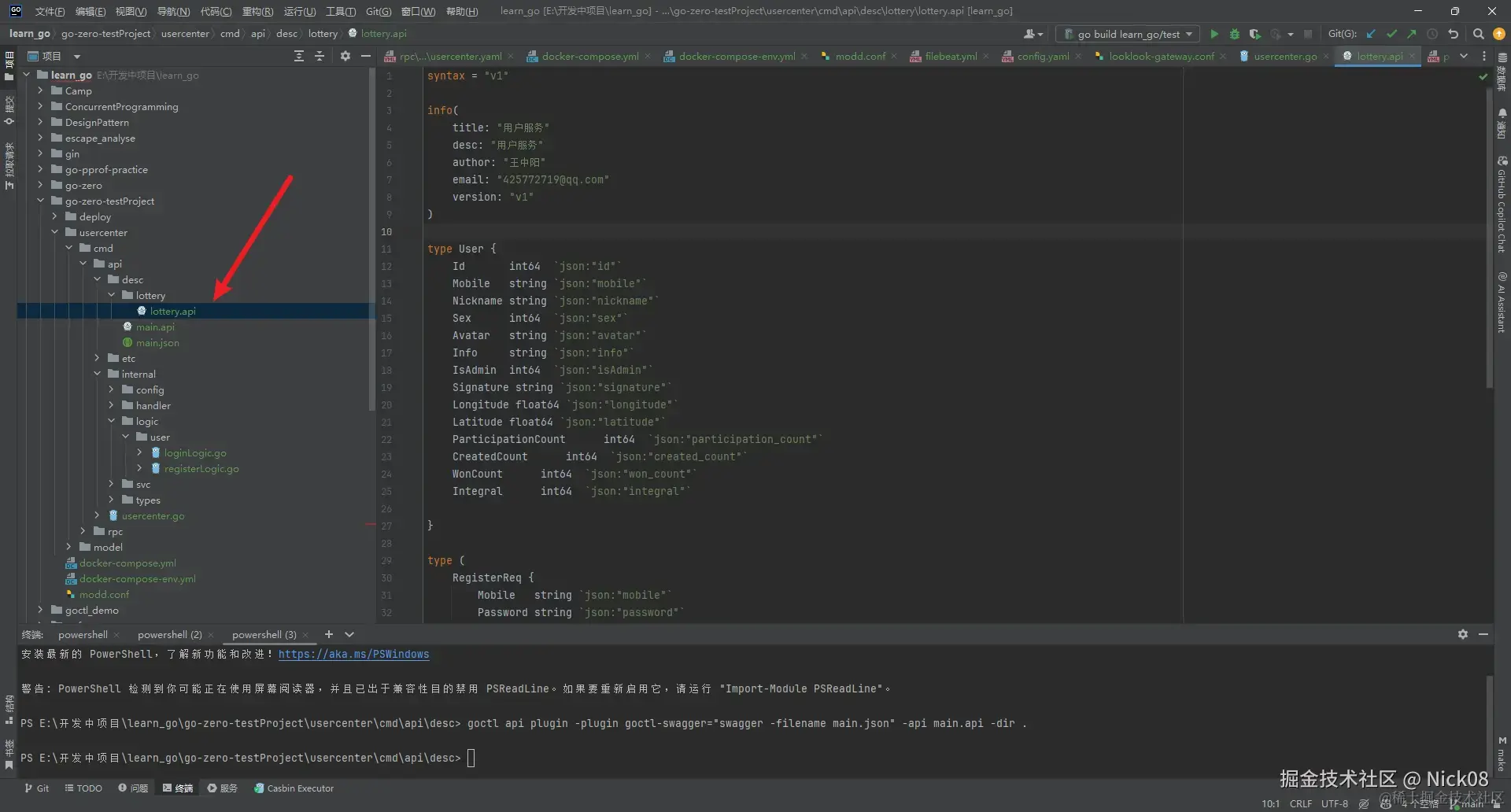Add a new terminal session with plus icon
This screenshot has height=812, width=1511.
[329, 634]
